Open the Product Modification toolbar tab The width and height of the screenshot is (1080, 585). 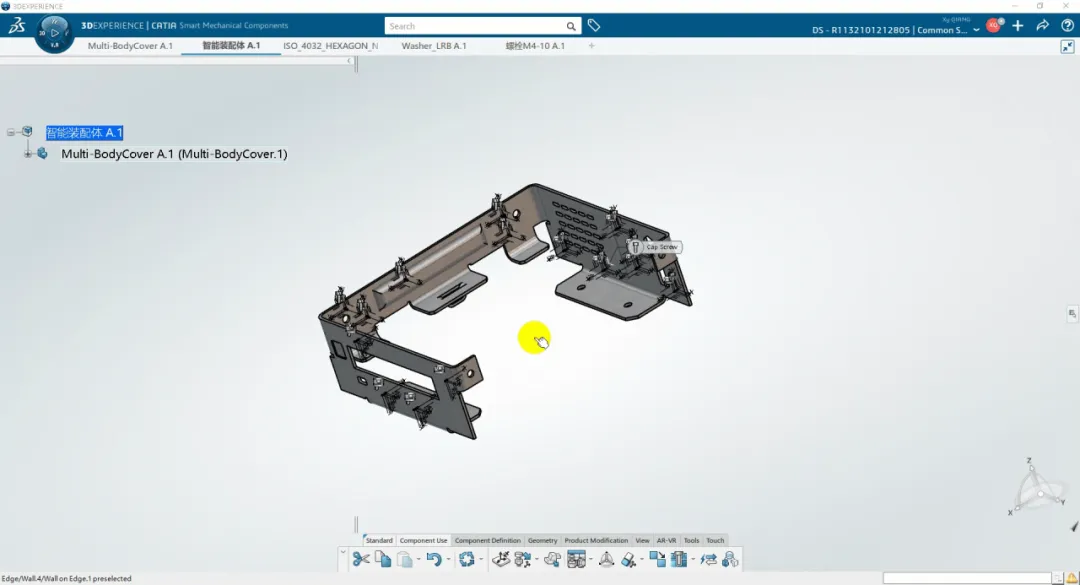(x=596, y=540)
